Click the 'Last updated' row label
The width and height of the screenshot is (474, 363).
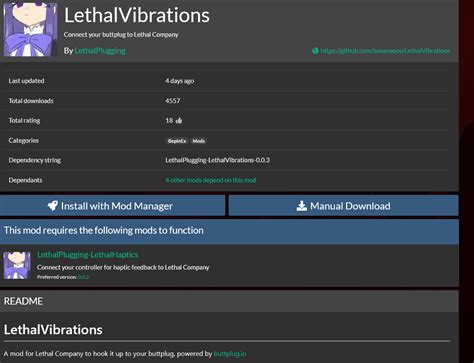click(26, 81)
